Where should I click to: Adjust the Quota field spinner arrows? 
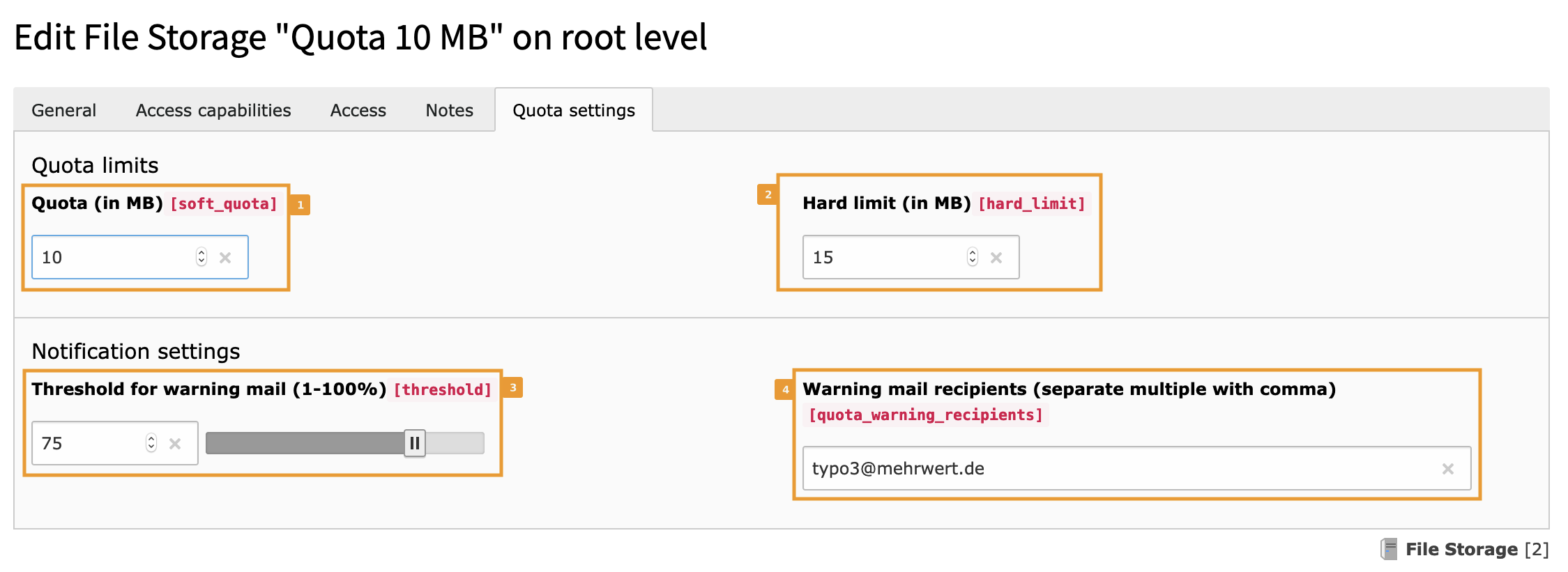(201, 257)
